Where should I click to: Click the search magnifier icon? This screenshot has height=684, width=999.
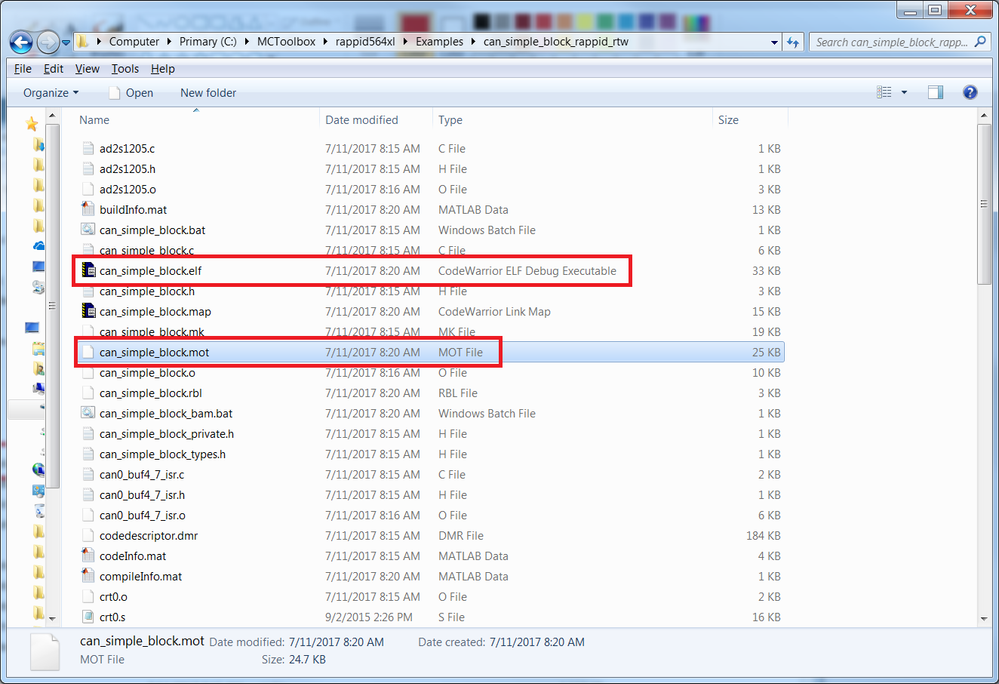coord(981,42)
